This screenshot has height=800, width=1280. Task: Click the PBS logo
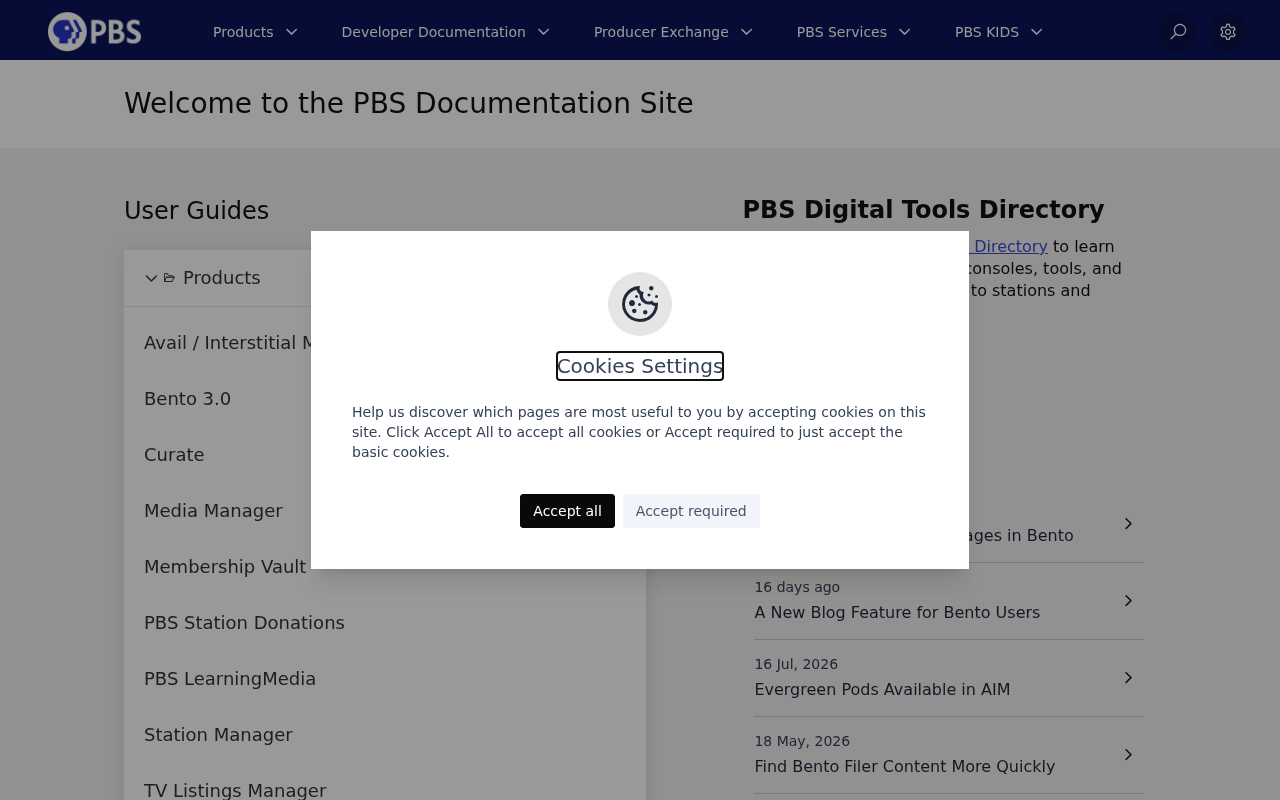(x=95, y=32)
